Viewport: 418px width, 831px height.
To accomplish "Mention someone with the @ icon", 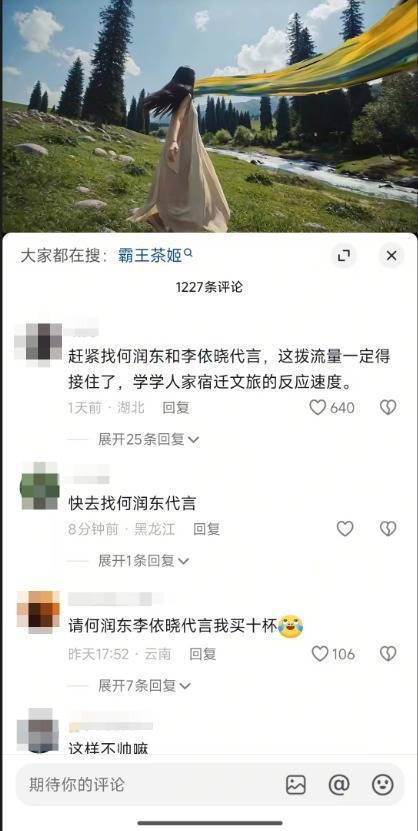I will click(x=339, y=784).
